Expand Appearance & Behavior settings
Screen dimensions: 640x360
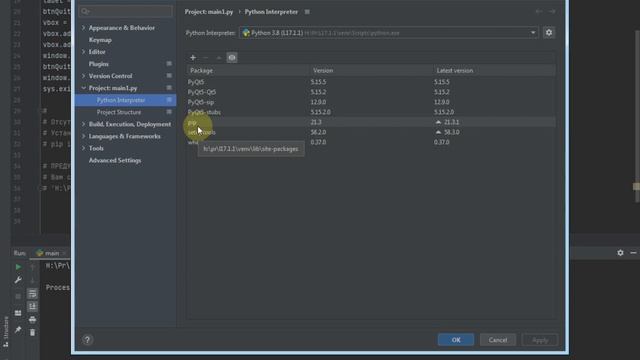point(84,28)
